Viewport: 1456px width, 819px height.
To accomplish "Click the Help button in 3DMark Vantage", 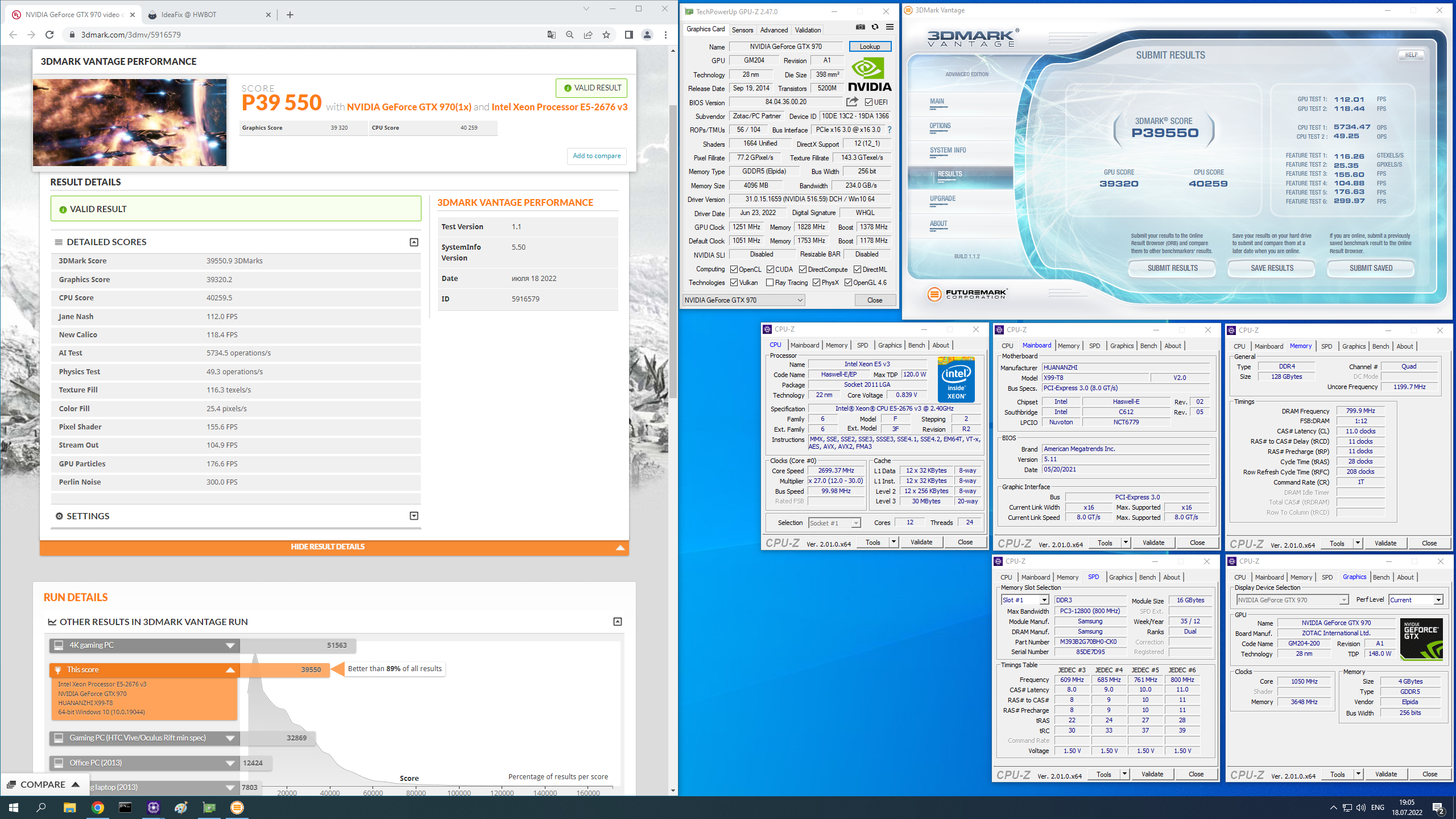I will pyautogui.click(x=1411, y=55).
